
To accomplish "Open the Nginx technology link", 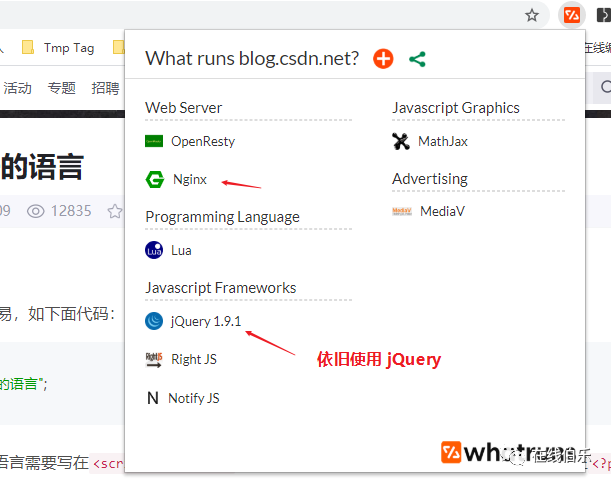I will 190,180.
